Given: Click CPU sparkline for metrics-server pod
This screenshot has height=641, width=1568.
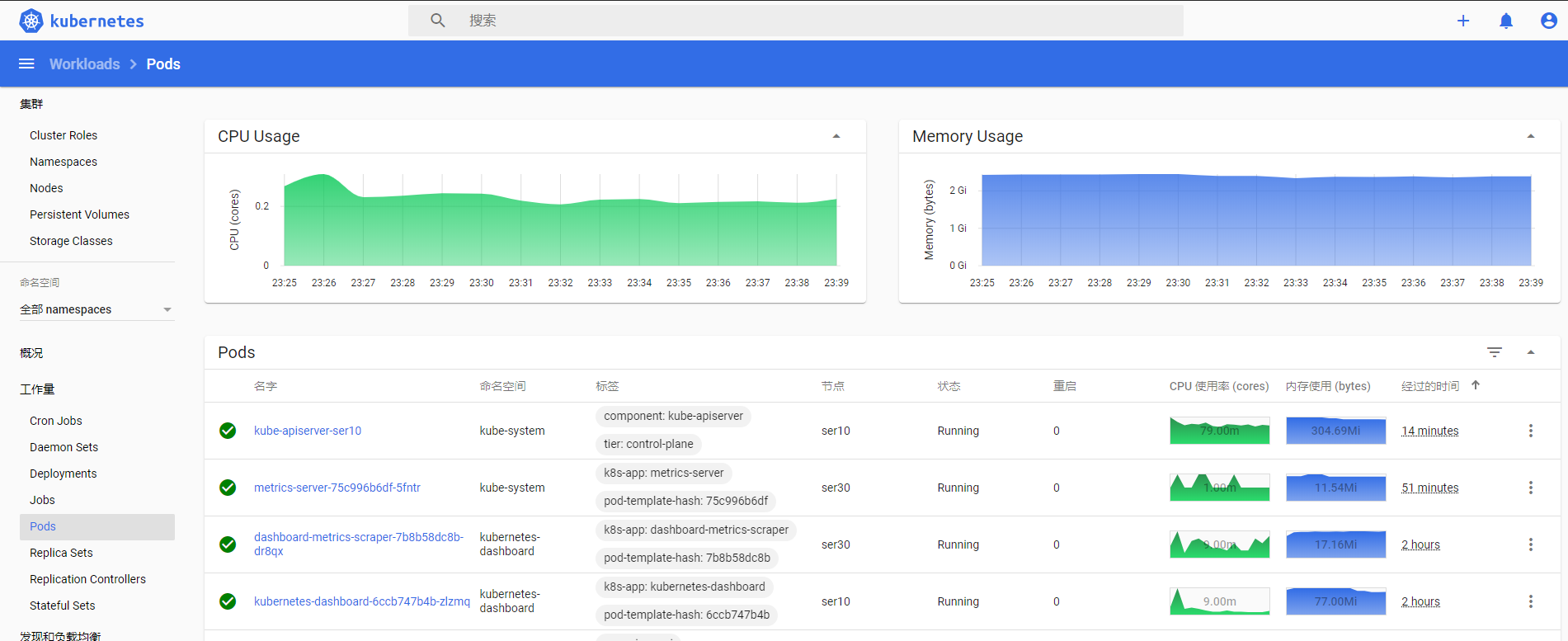Looking at the screenshot, I should tap(1219, 488).
